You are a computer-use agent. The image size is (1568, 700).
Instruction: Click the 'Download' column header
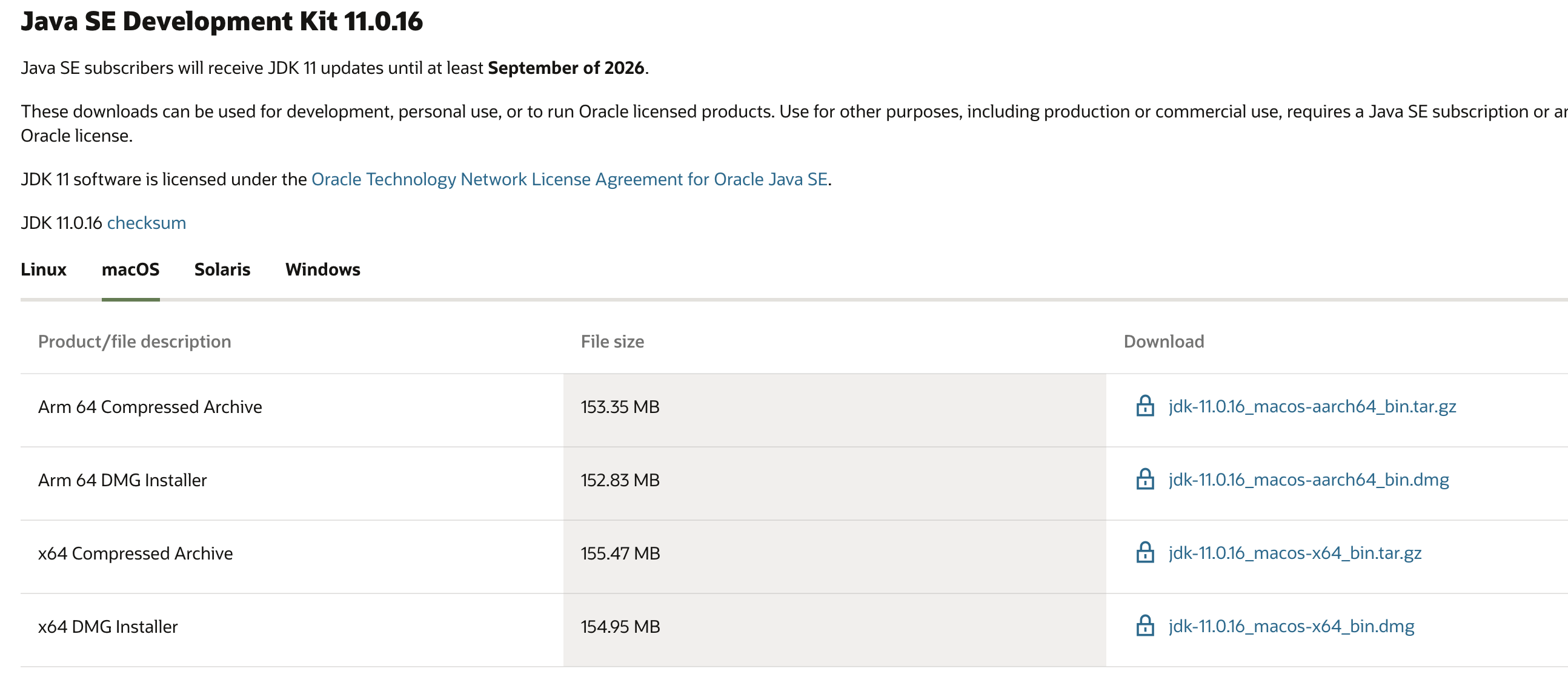(x=1164, y=342)
